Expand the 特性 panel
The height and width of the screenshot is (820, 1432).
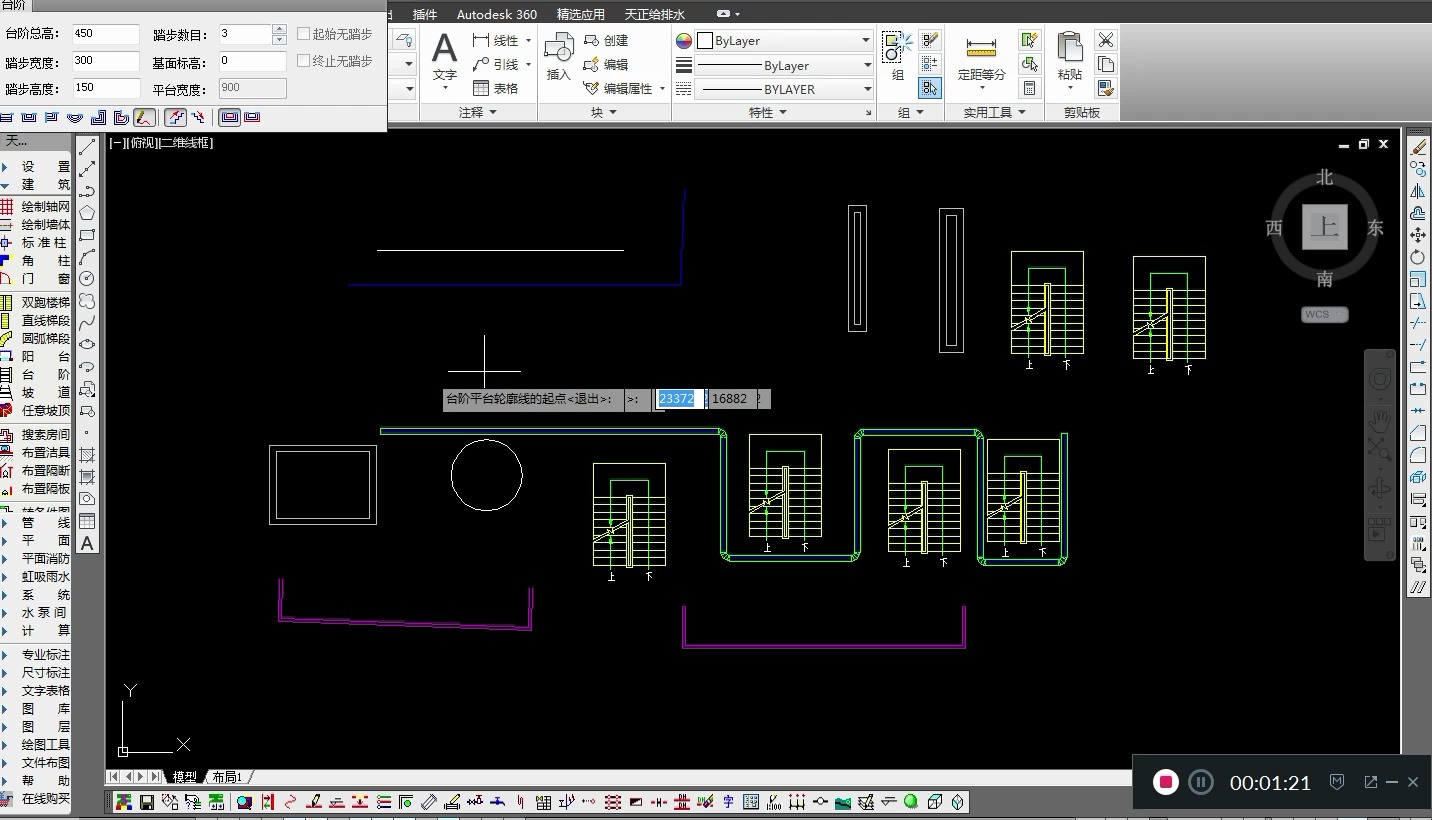click(x=767, y=112)
